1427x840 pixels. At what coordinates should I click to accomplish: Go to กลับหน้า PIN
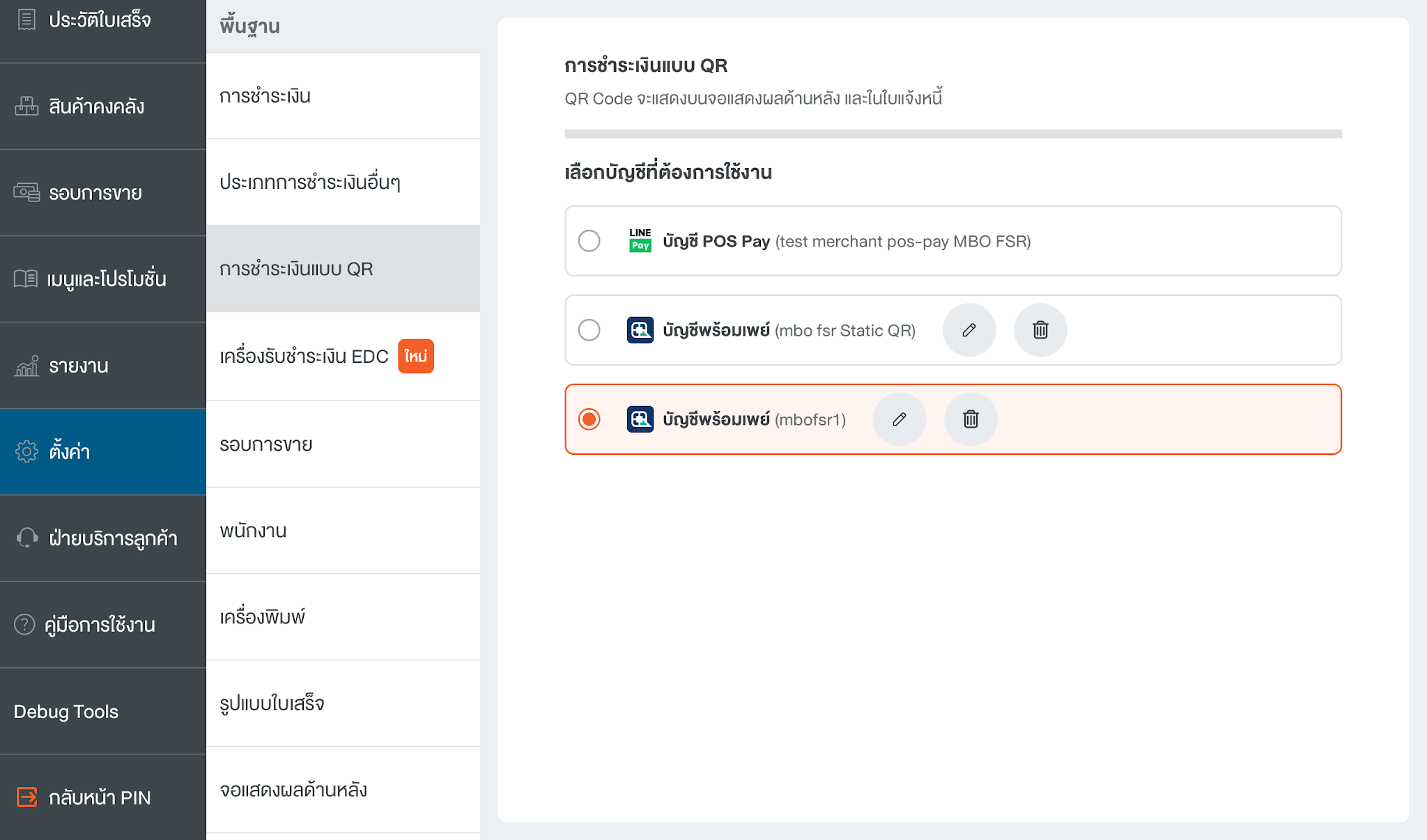103,797
